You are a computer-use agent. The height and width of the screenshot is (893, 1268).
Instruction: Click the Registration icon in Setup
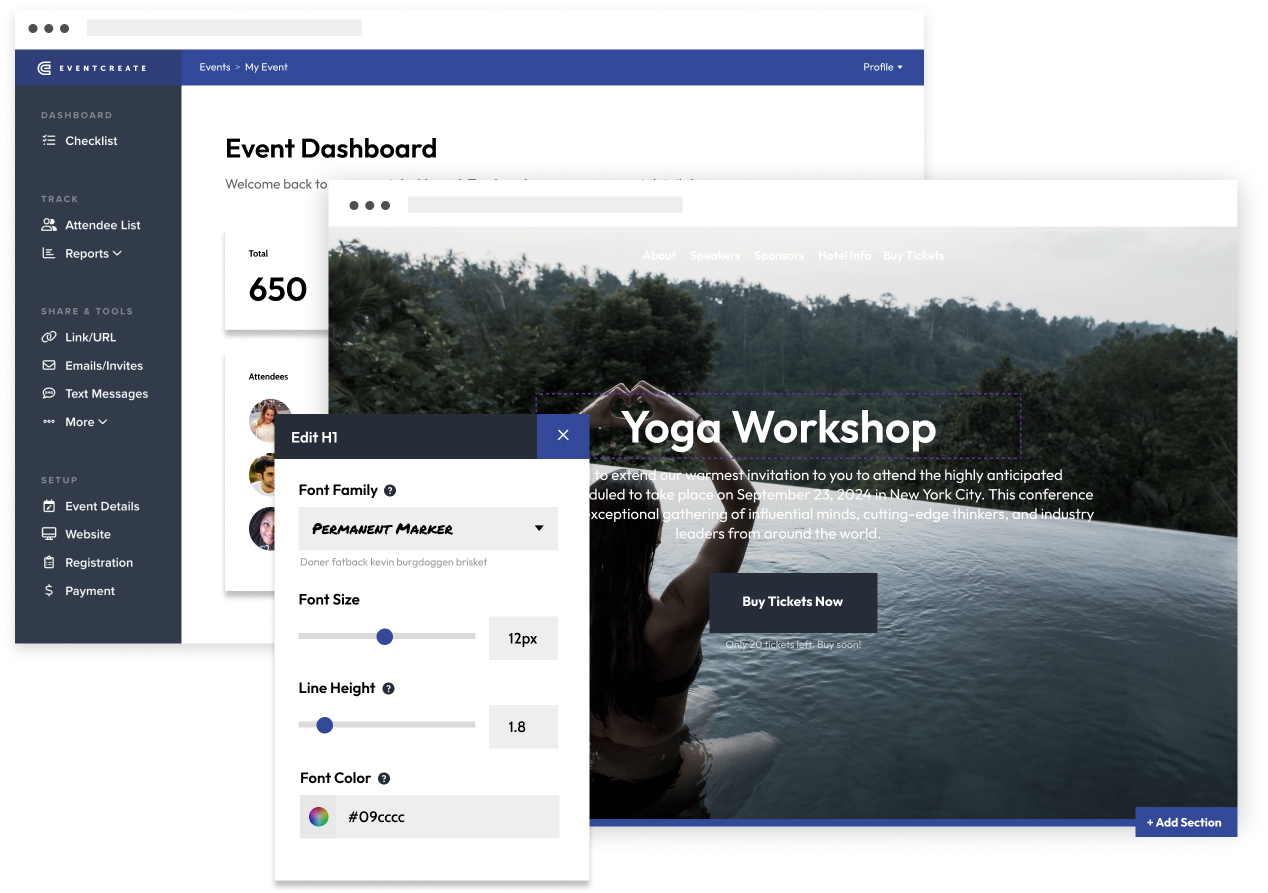pyautogui.click(x=48, y=562)
